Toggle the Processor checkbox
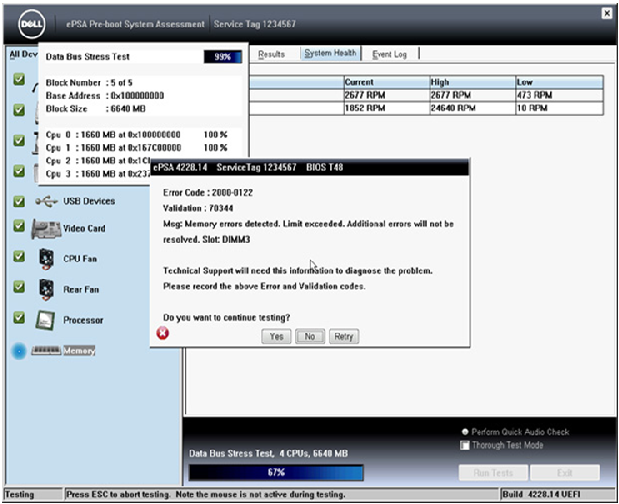This screenshot has height=504, width=619. (19, 317)
